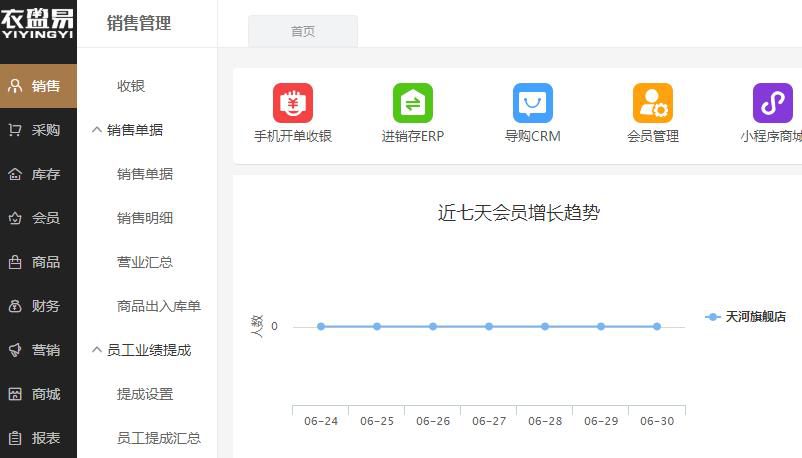The image size is (802, 458).
Task: Select the 销售 sidebar icon
Action: (15, 86)
